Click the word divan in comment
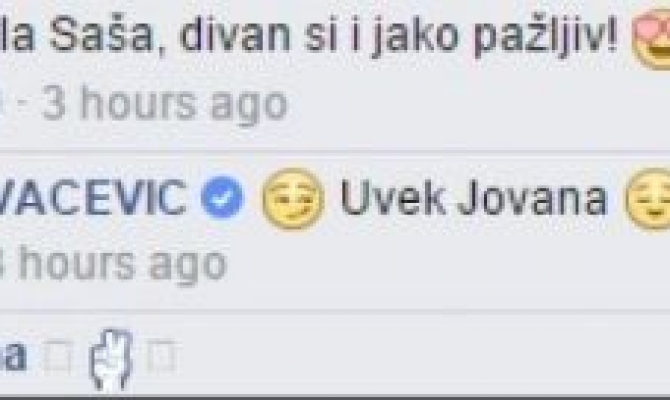 [x=235, y=32]
